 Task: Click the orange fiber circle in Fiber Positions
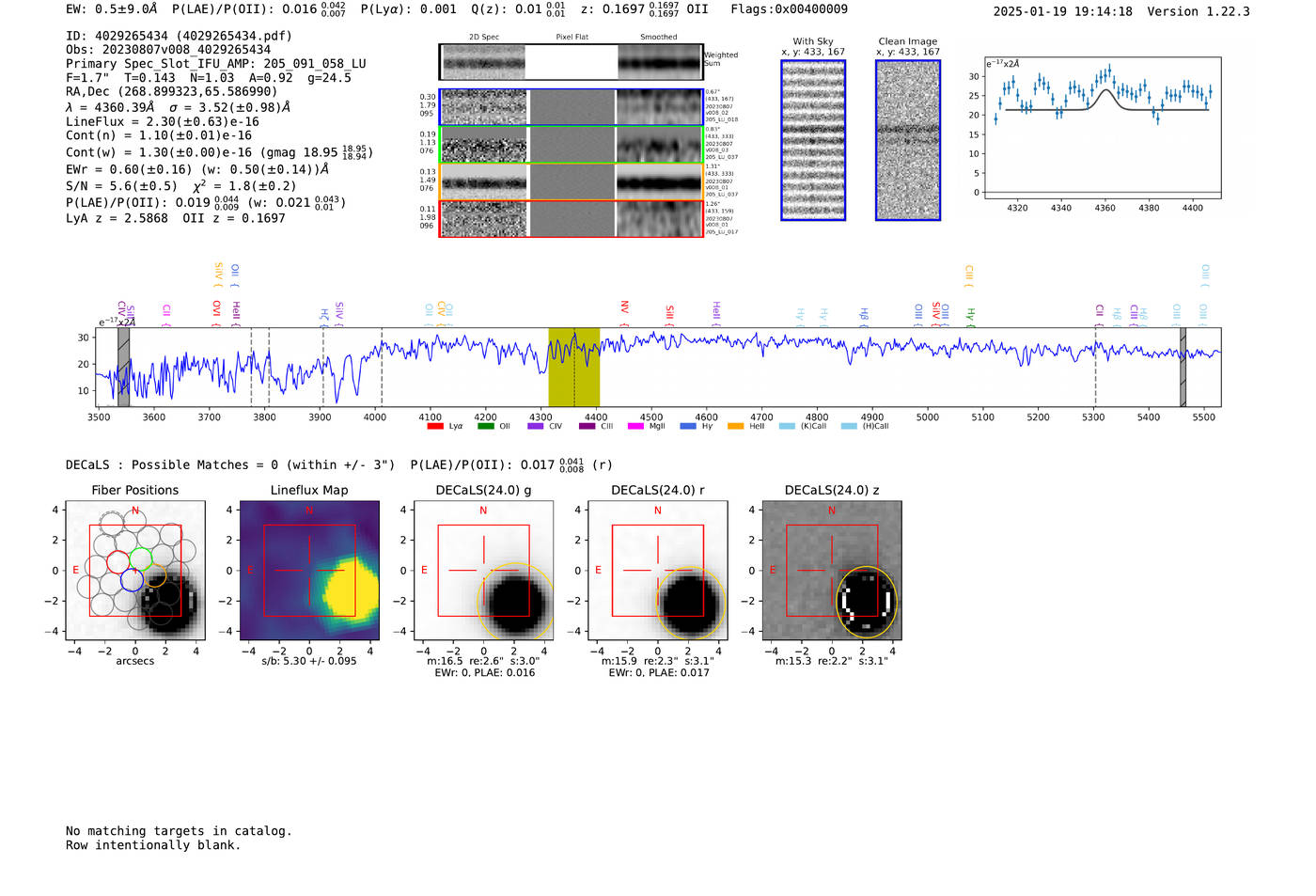click(155, 575)
